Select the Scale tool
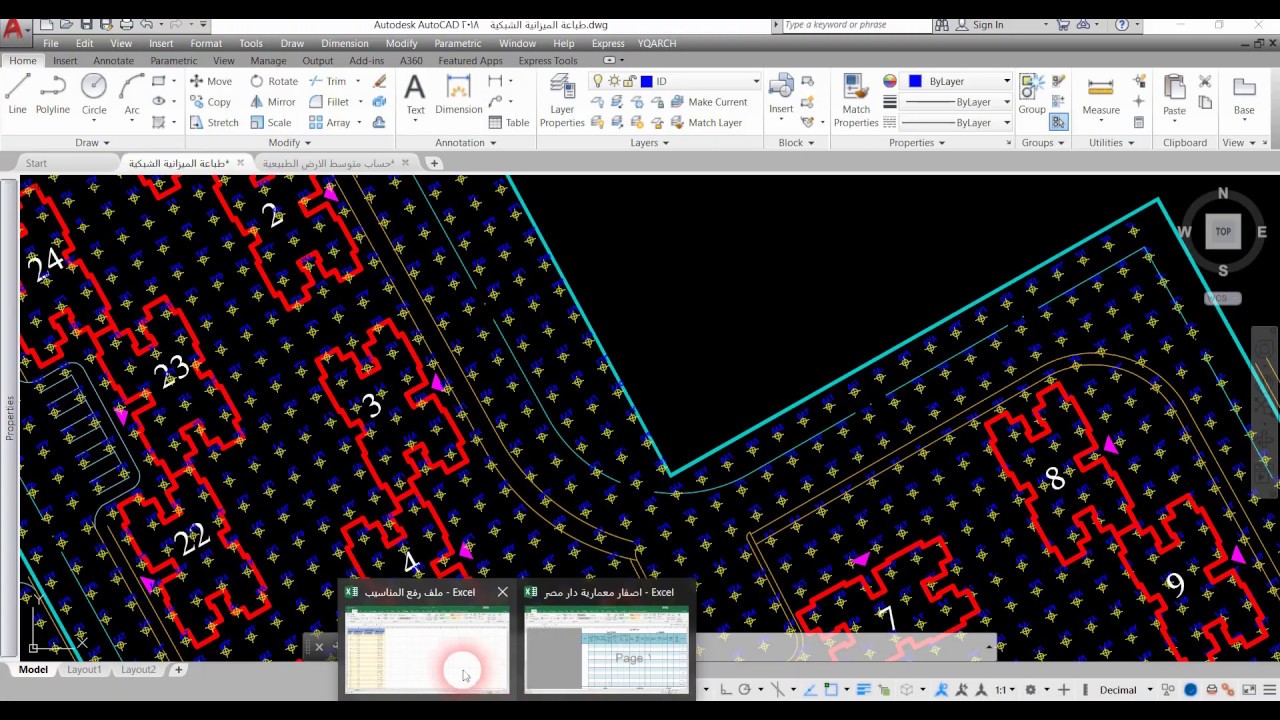The image size is (1280, 720). (x=270, y=123)
